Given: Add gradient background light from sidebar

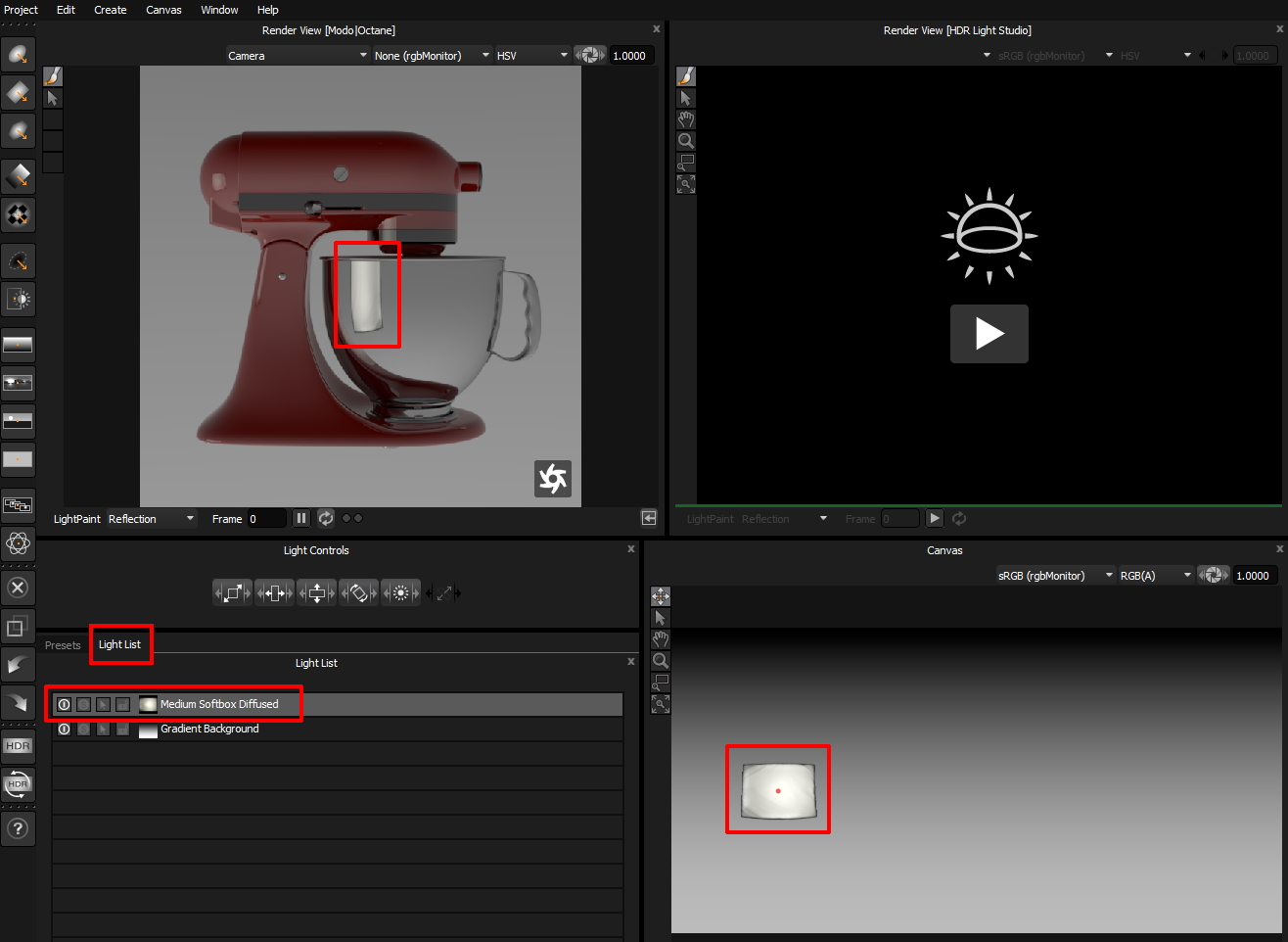Looking at the screenshot, I should coord(18,345).
